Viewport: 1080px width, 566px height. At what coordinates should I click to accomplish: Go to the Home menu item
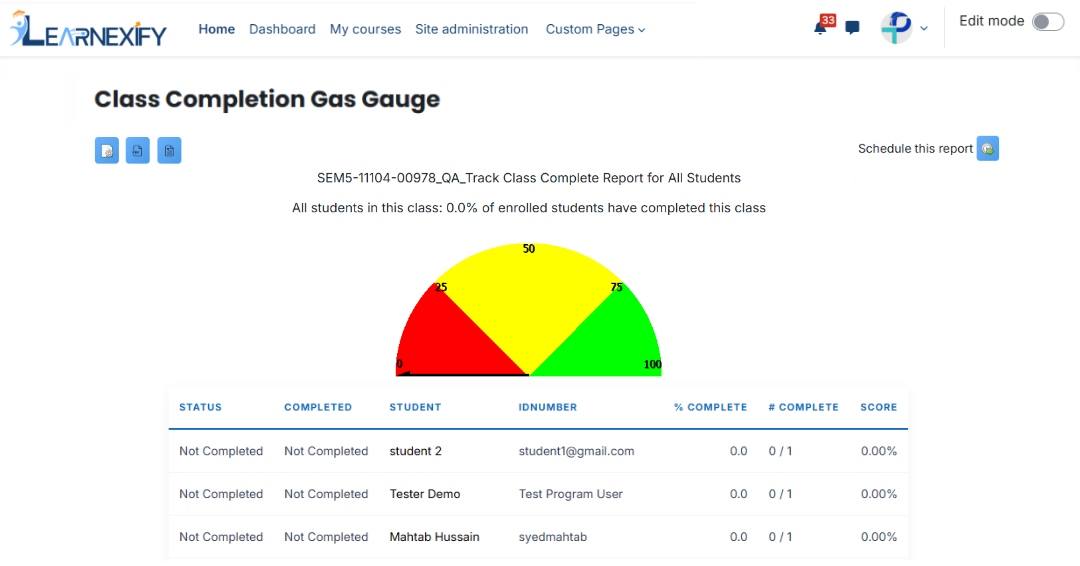(216, 29)
